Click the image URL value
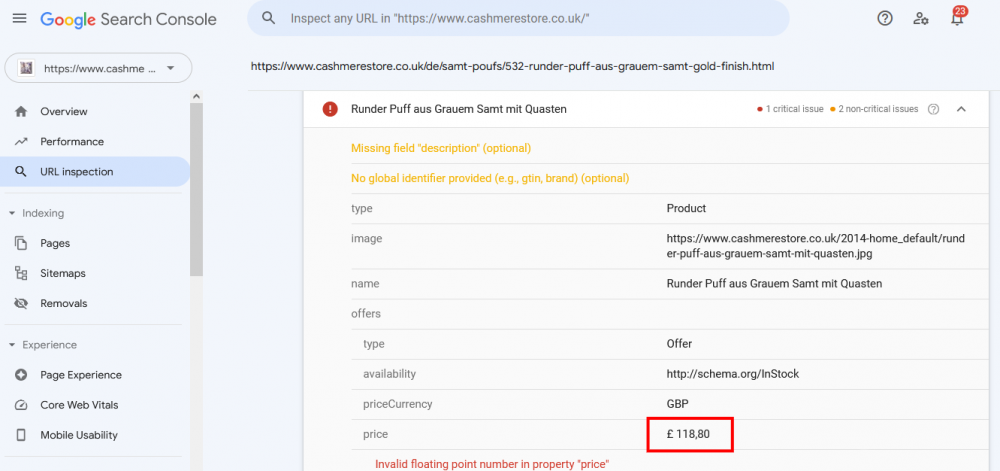Viewport: 1000px width, 471px height. [x=816, y=246]
